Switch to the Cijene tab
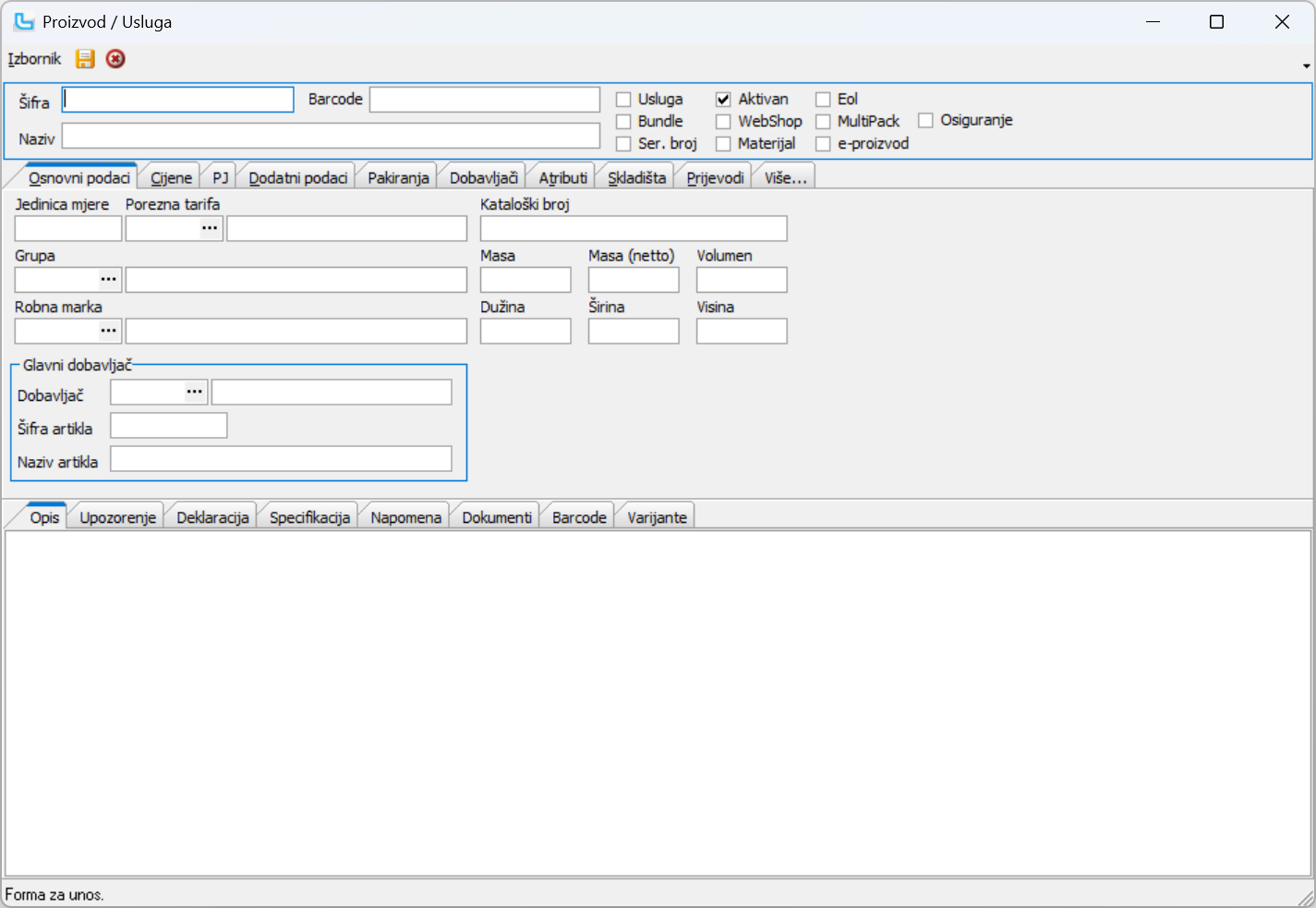The height and width of the screenshot is (908, 1316). click(172, 177)
